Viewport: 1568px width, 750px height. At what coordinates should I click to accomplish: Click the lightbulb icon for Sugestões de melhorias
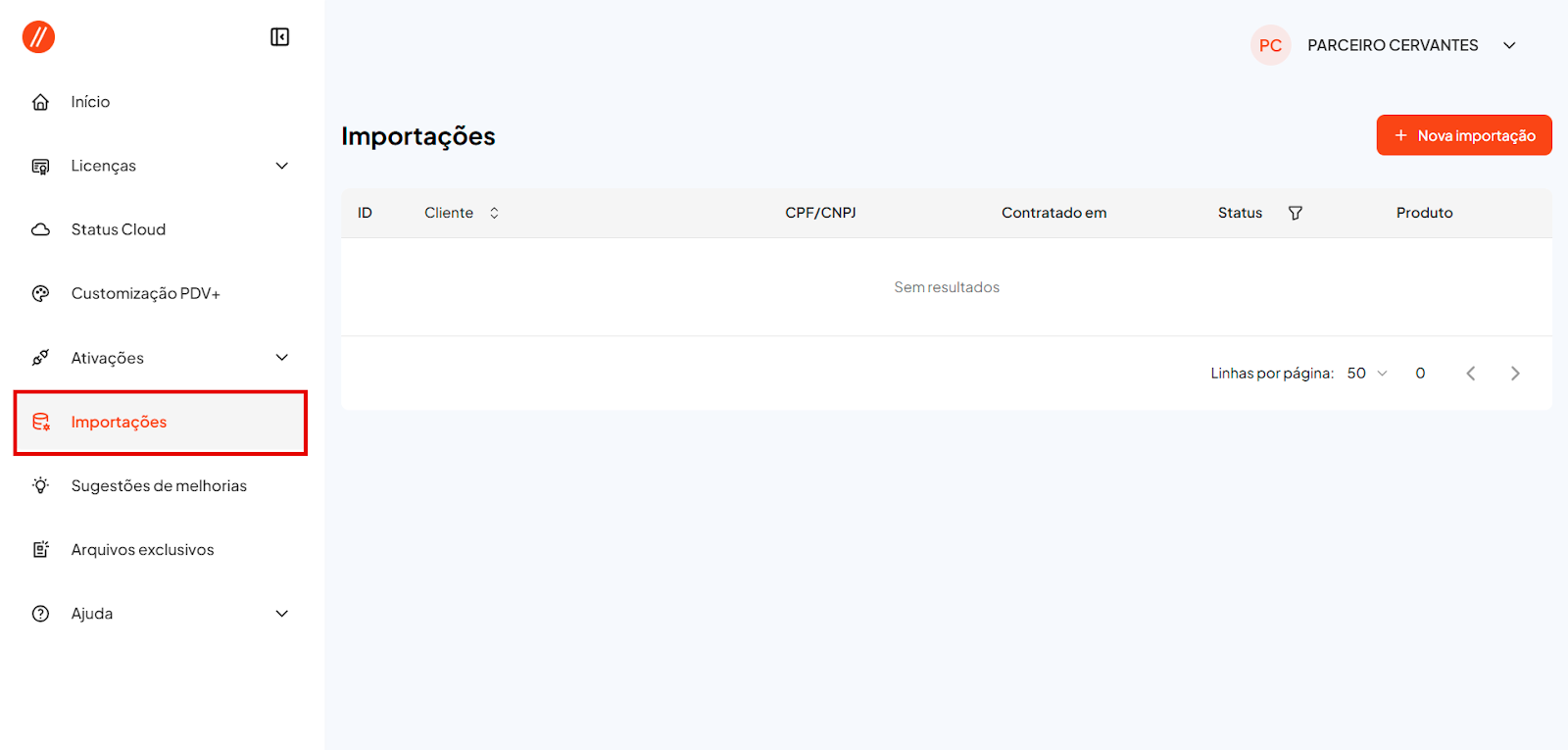pyautogui.click(x=40, y=485)
